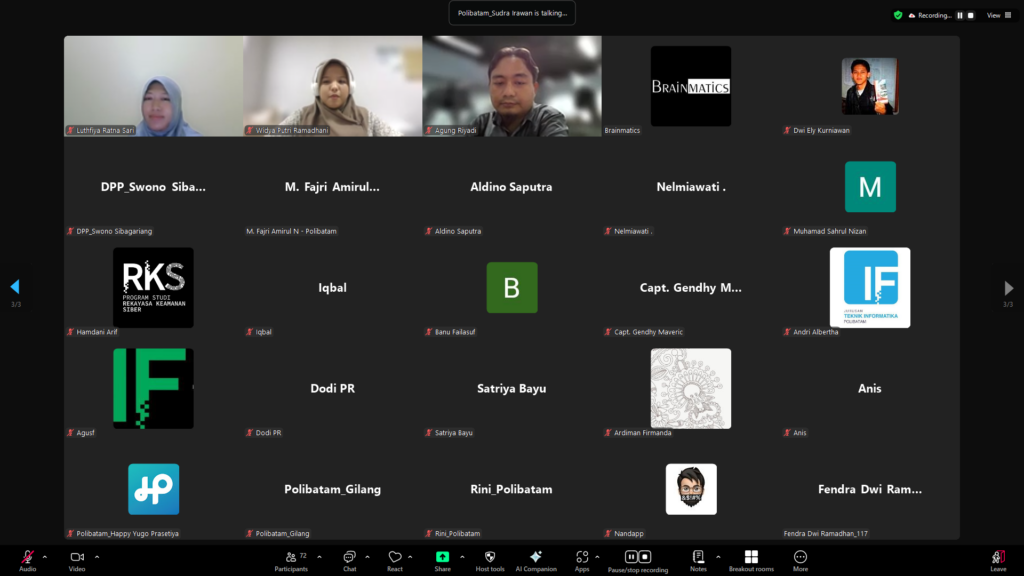Start sharing with the green Share button
This screenshot has width=1024, height=576.
pos(442,557)
